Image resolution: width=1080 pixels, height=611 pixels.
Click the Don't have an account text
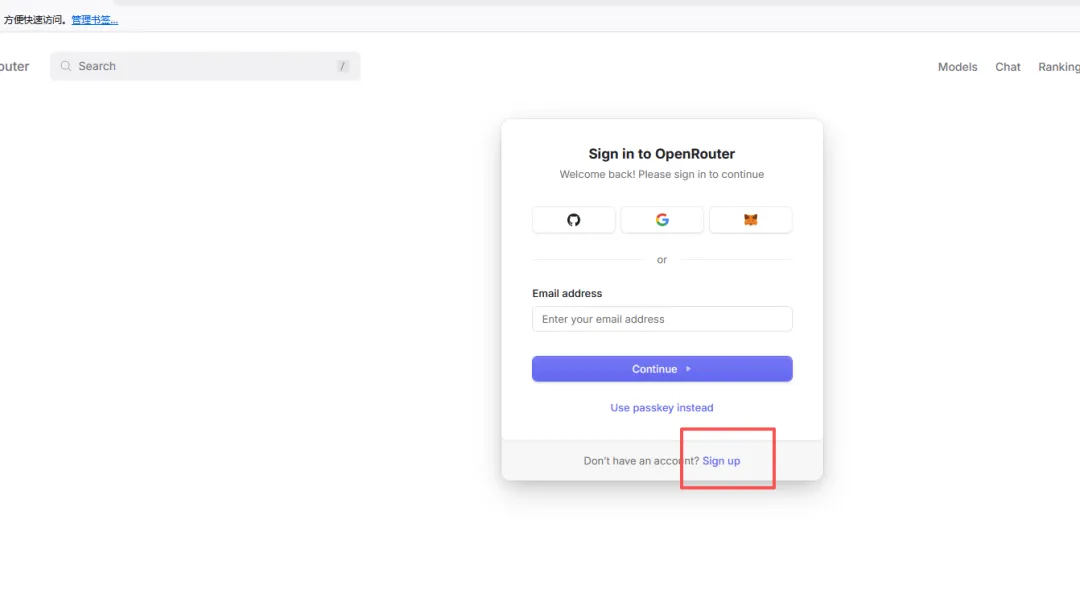641,461
